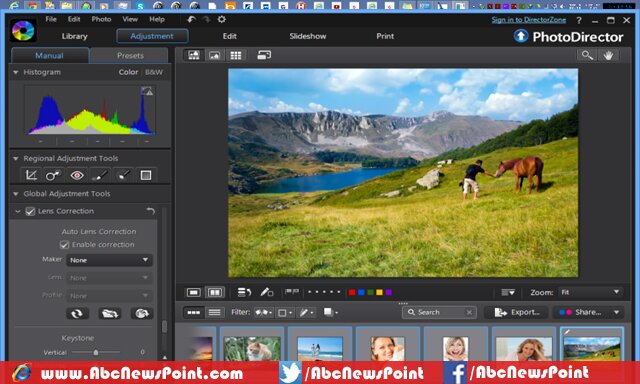This screenshot has height=384, width=640.
Task: Click the Share button
Action: pyautogui.click(x=582, y=313)
